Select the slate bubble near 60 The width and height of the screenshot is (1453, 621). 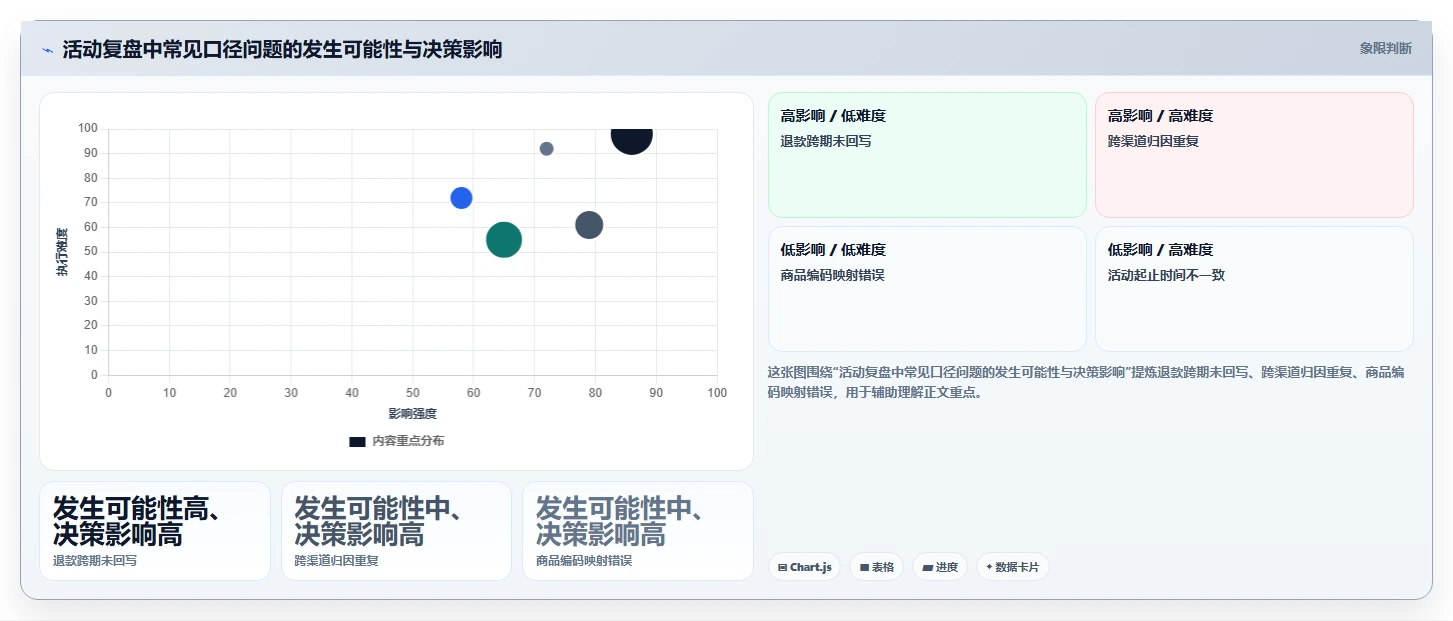coord(589,225)
